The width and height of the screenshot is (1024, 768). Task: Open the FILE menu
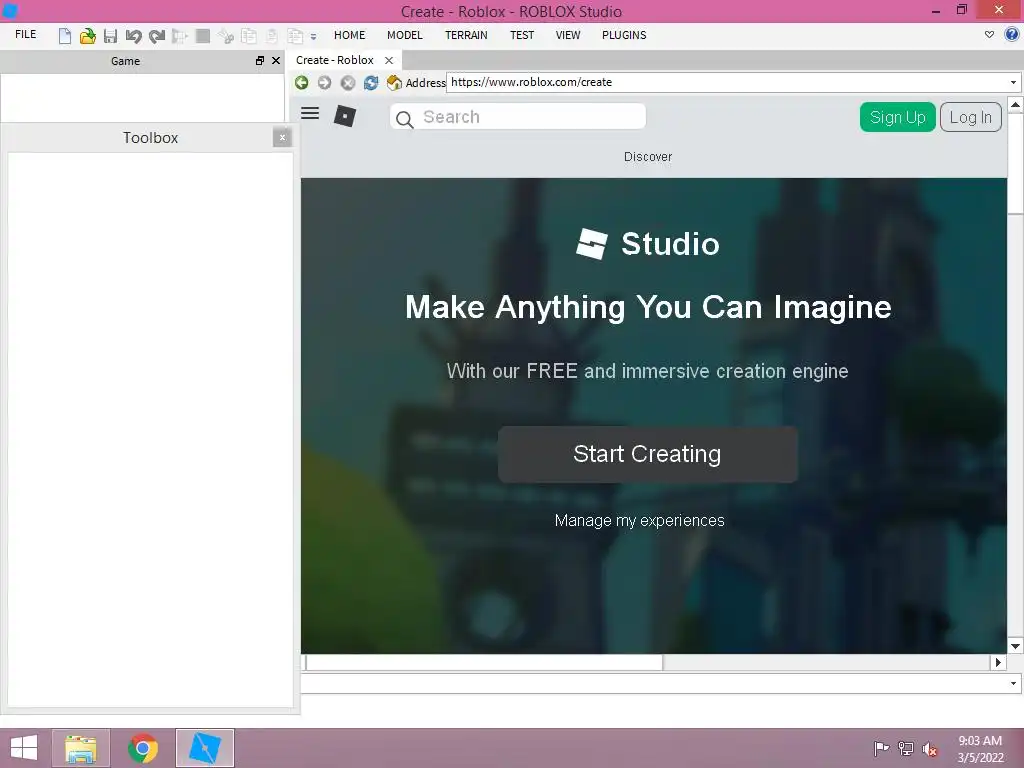click(25, 35)
